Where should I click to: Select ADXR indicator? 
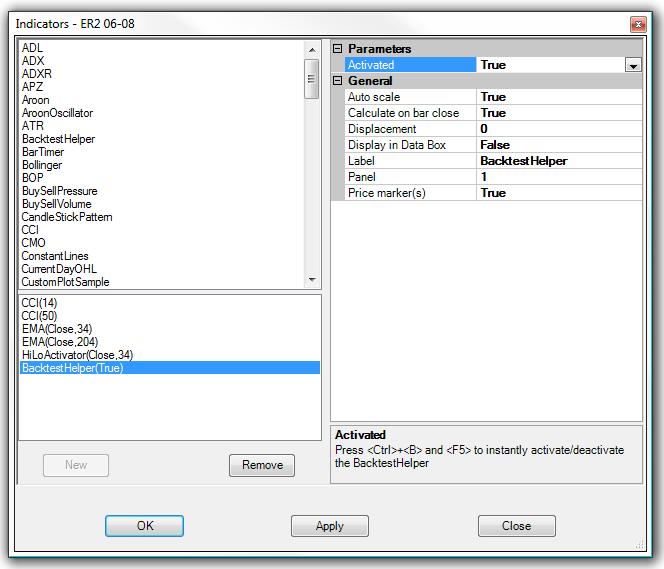[x=37, y=74]
